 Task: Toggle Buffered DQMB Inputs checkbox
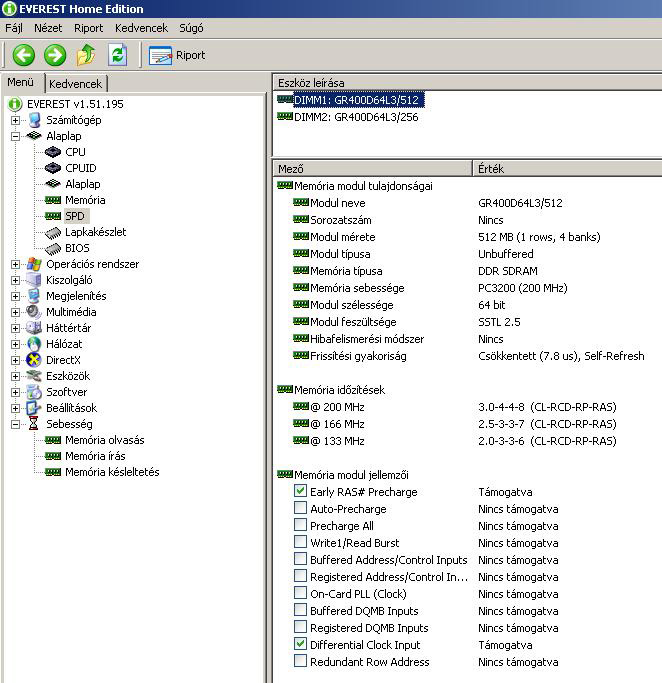(x=300, y=609)
